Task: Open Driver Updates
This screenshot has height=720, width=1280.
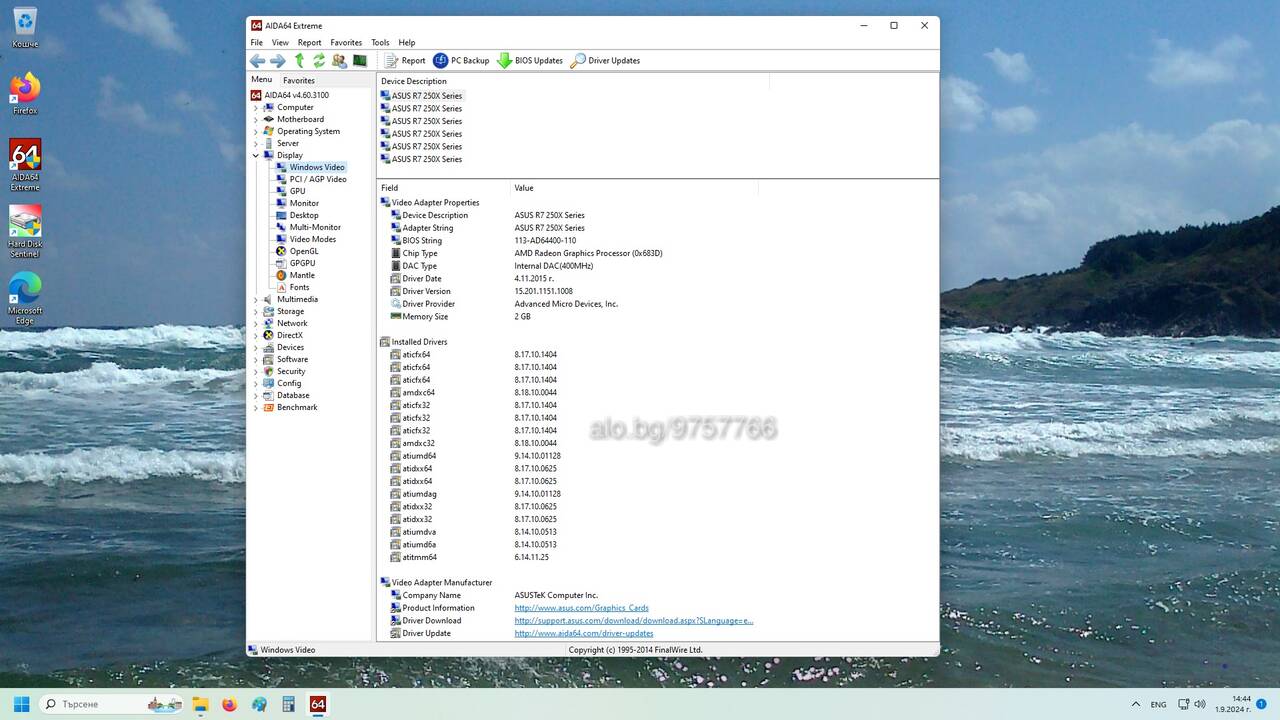Action: 605,61
